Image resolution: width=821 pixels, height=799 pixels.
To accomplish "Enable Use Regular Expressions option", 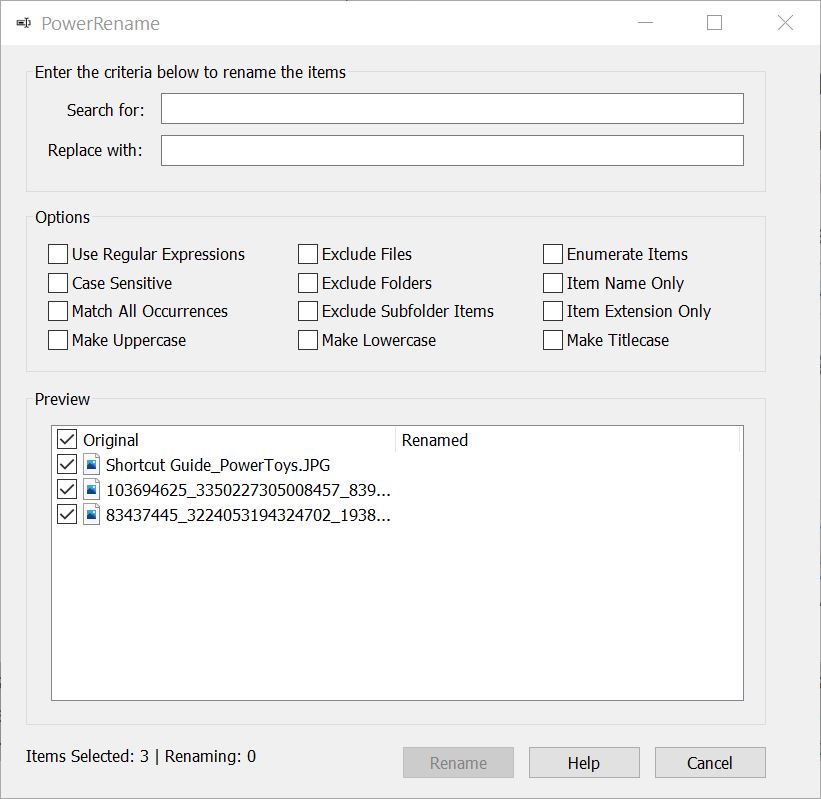I will (58, 254).
